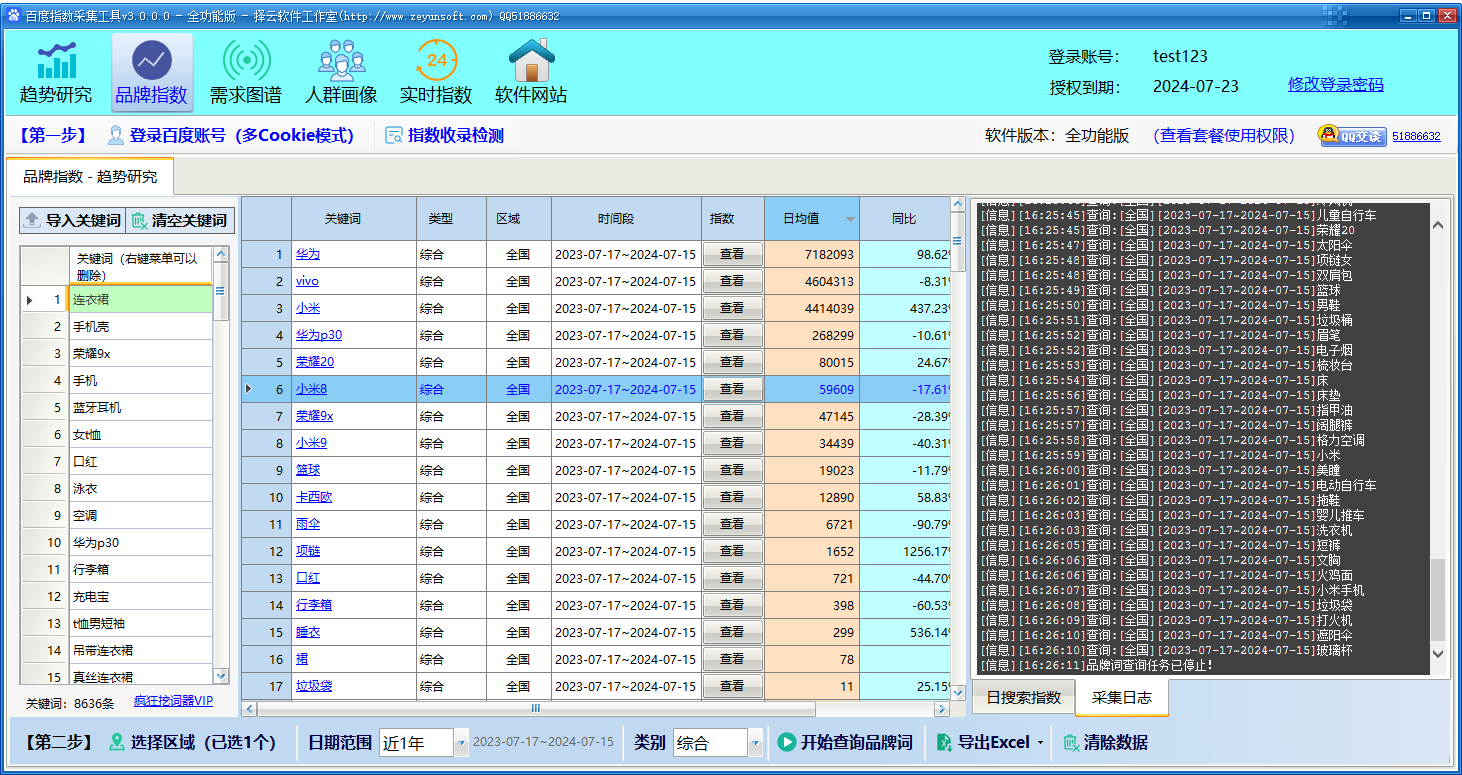Viewport: 1462px width, 775px height.
Task: Select the 品牌指数 brand index module
Action: click(151, 72)
